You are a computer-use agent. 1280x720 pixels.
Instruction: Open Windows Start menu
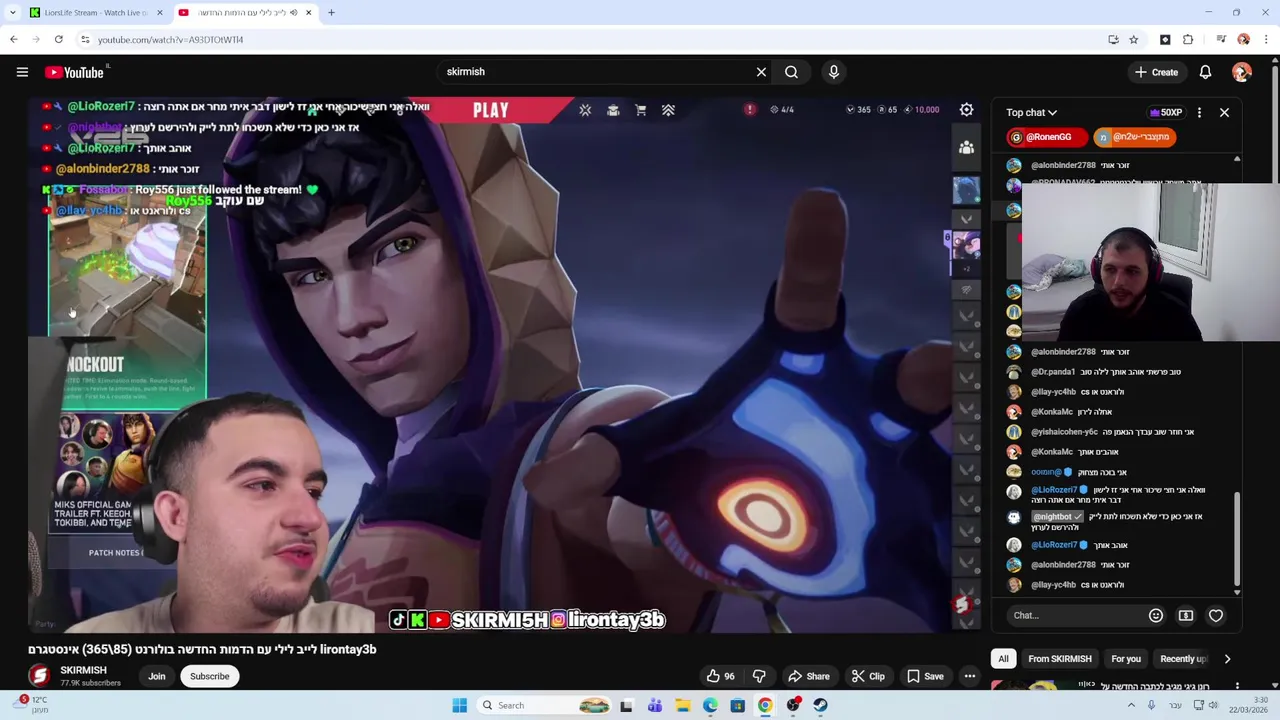pos(460,705)
